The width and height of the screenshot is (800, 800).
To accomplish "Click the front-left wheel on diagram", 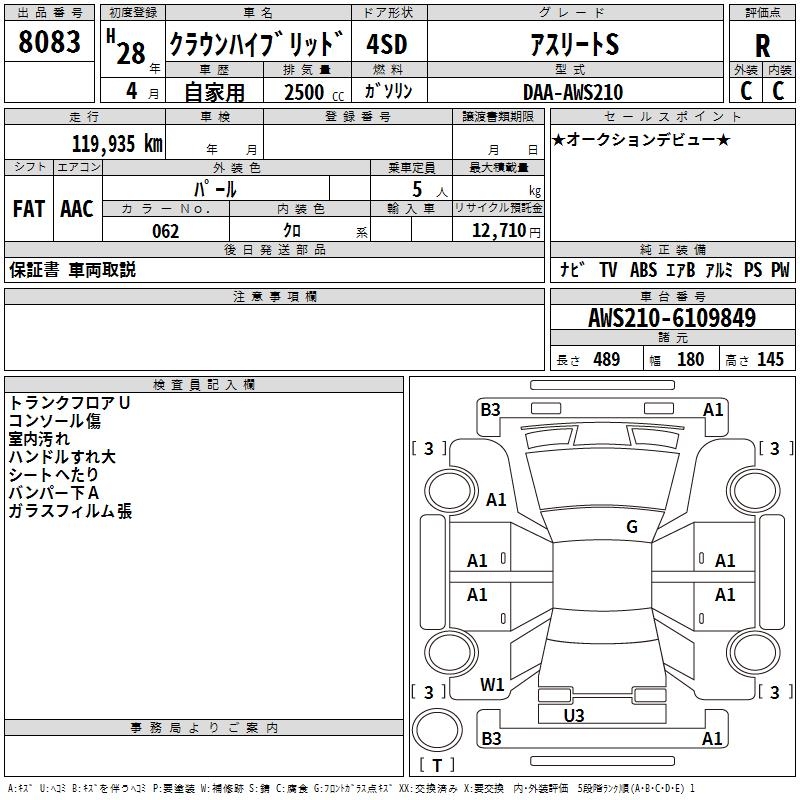I will 451,491.
